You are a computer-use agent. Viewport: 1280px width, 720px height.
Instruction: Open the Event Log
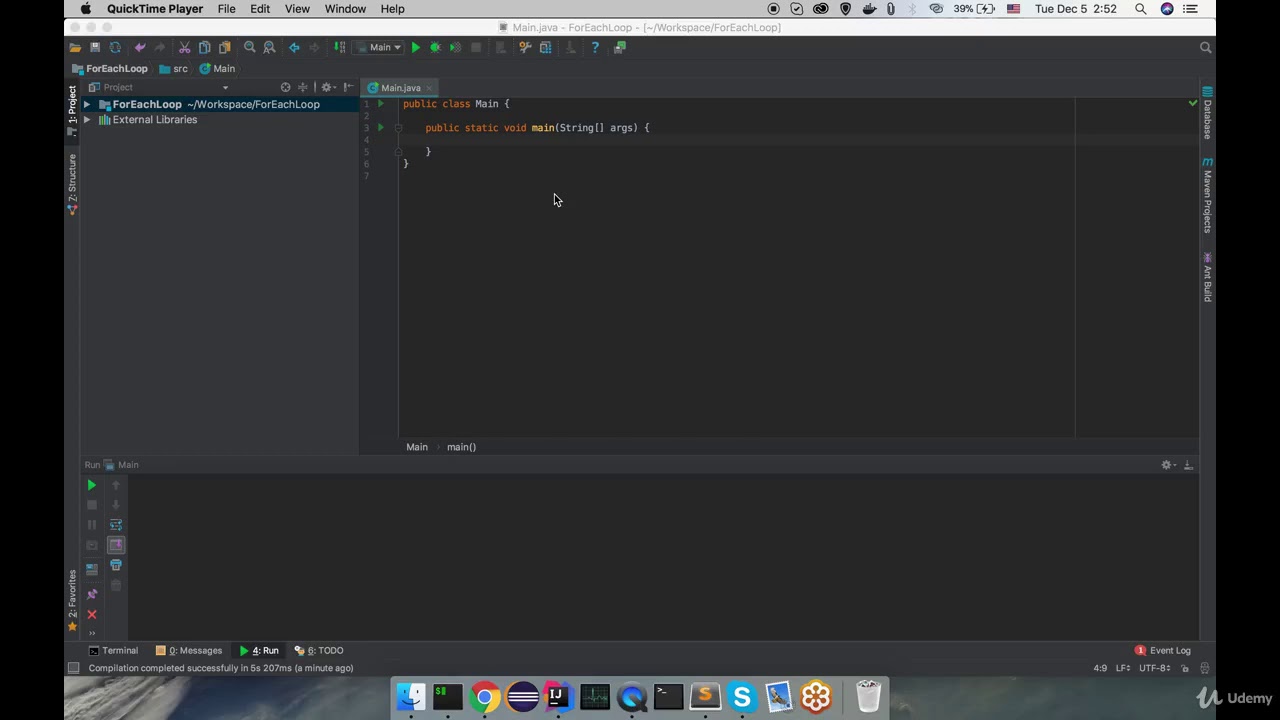[1163, 650]
